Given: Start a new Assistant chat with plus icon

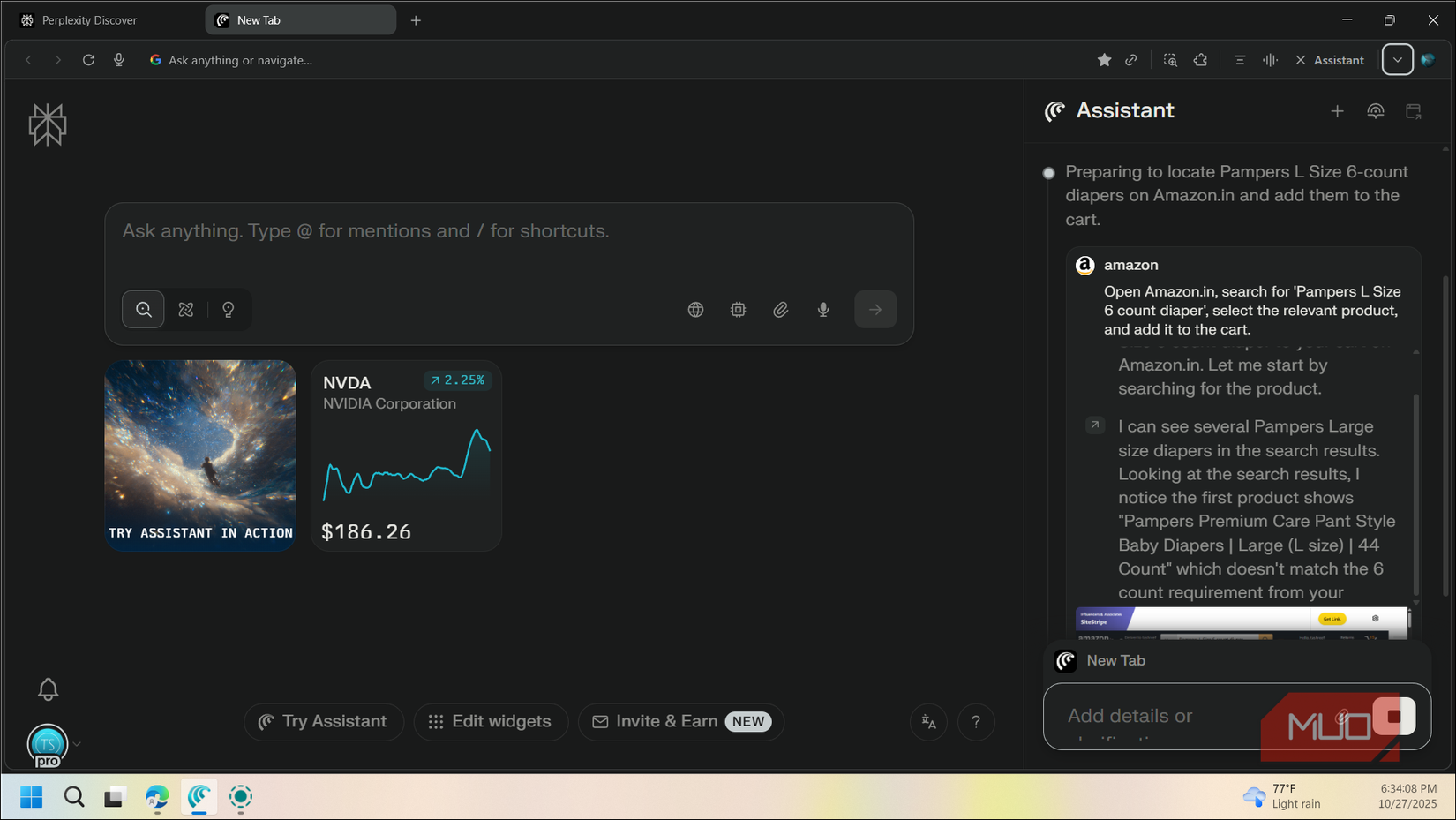Looking at the screenshot, I should (1338, 111).
